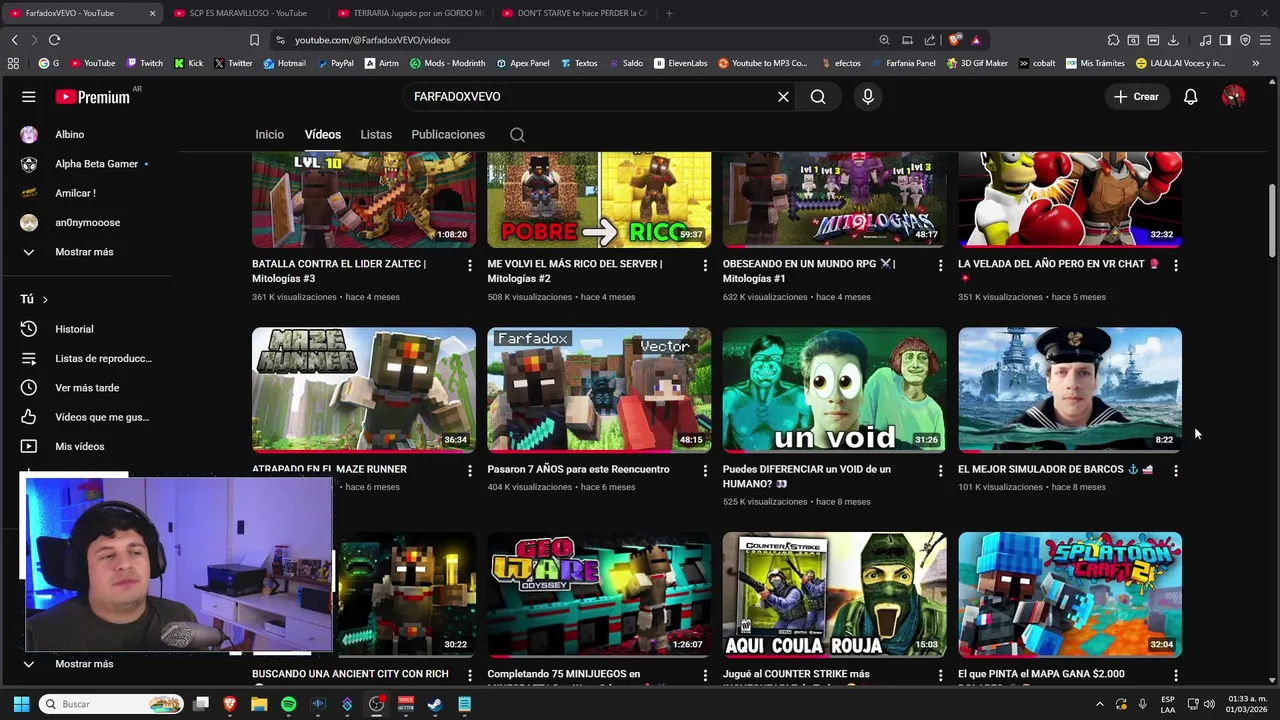The height and width of the screenshot is (720, 1280).
Task: Open new browser tab plus button
Action: (x=669, y=13)
